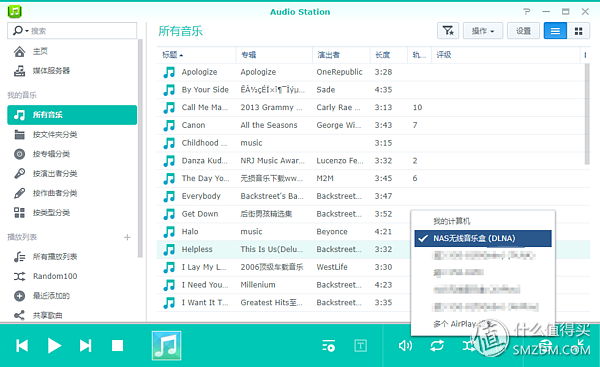Click the filter star icon button
The height and width of the screenshot is (367, 600).
pos(448,31)
